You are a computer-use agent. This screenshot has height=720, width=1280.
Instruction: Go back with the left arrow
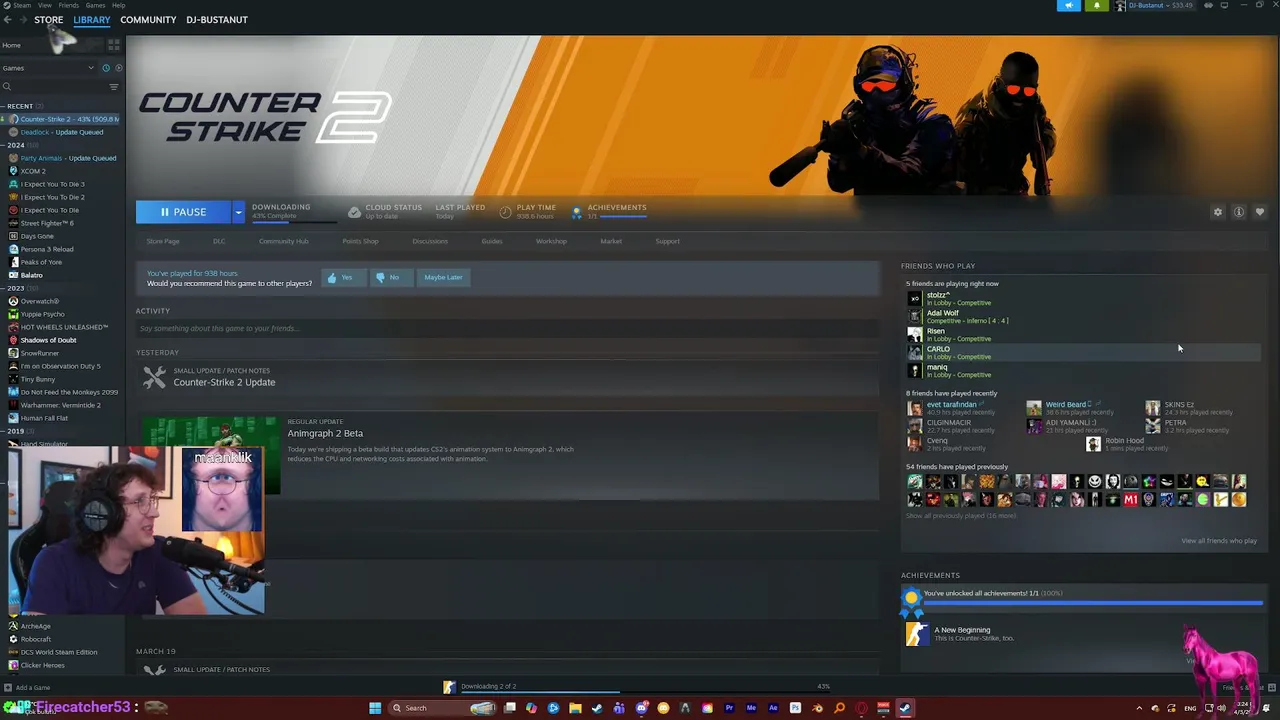pos(7,20)
